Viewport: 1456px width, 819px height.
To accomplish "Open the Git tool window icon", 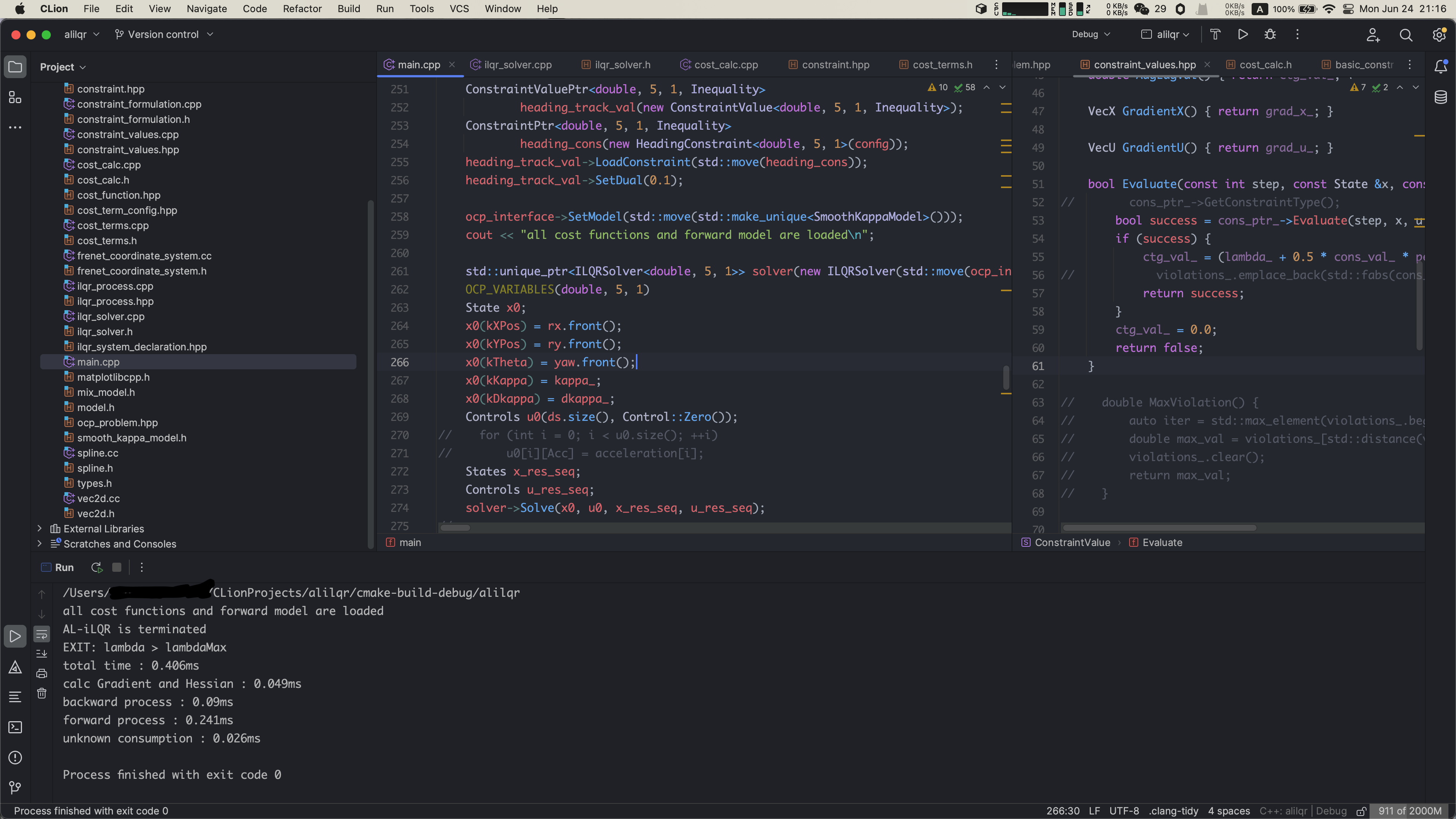I will coord(15,788).
